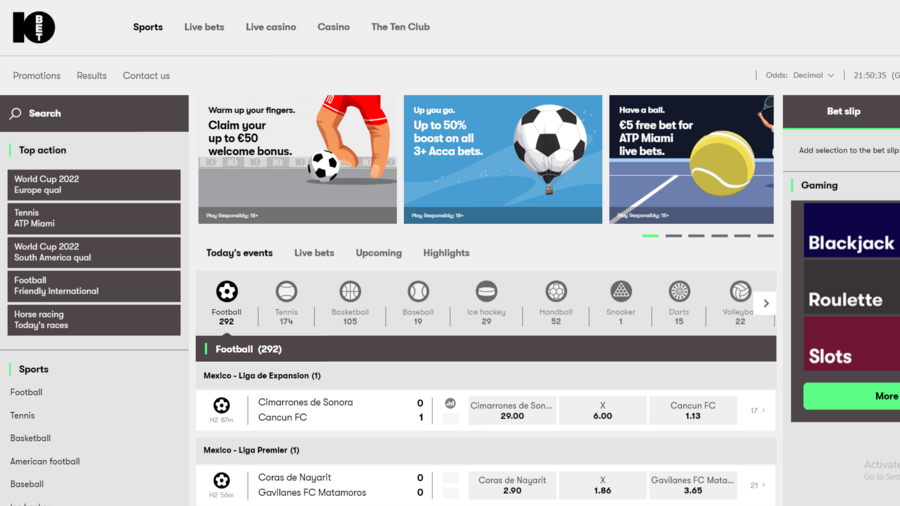
Task: Expand 21 more markets for Coras match
Action: pos(758,485)
